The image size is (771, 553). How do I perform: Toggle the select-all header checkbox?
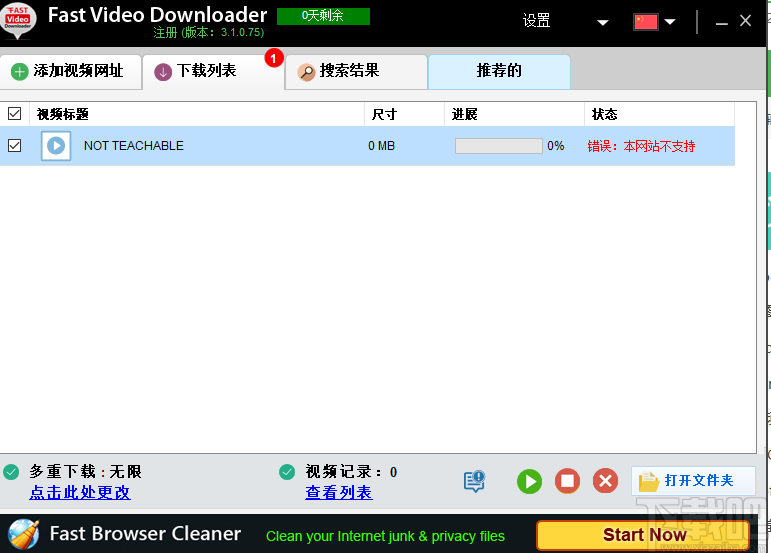(x=15, y=114)
